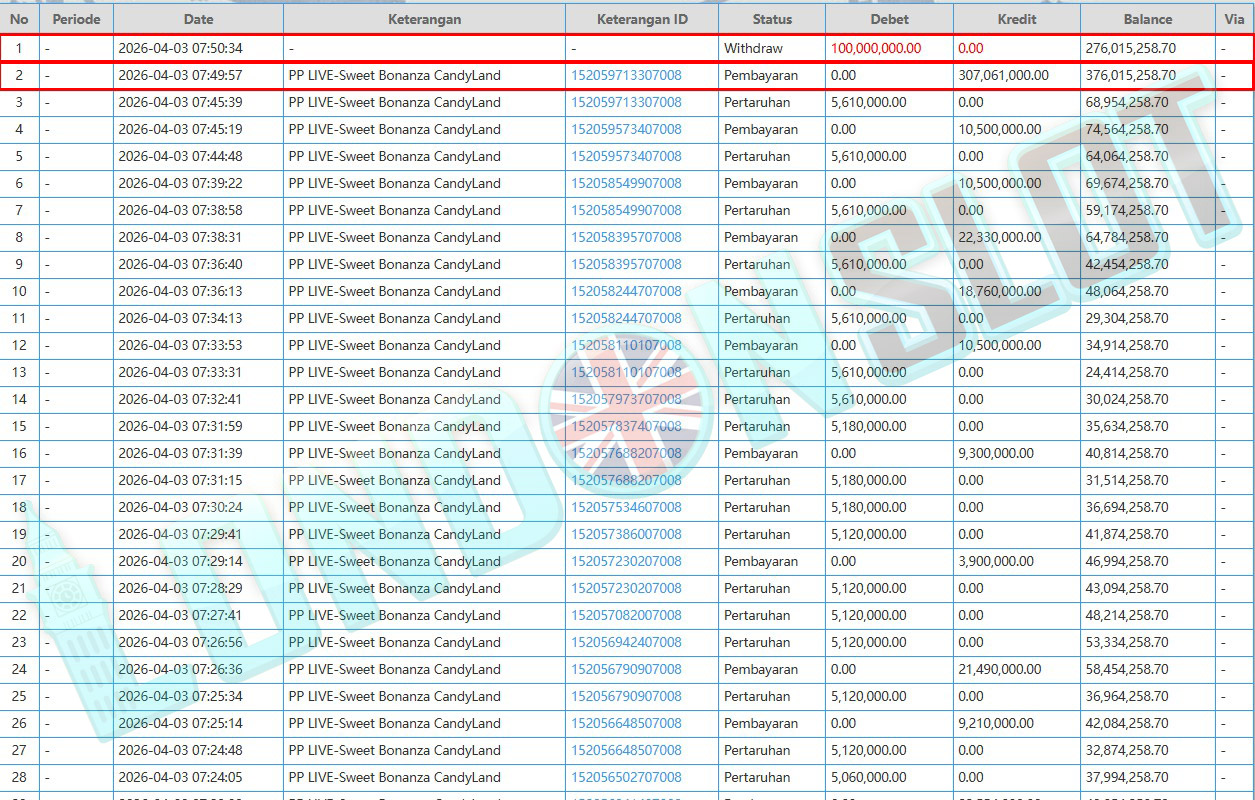
Task: Click the Balance column header
Action: (x=1147, y=19)
